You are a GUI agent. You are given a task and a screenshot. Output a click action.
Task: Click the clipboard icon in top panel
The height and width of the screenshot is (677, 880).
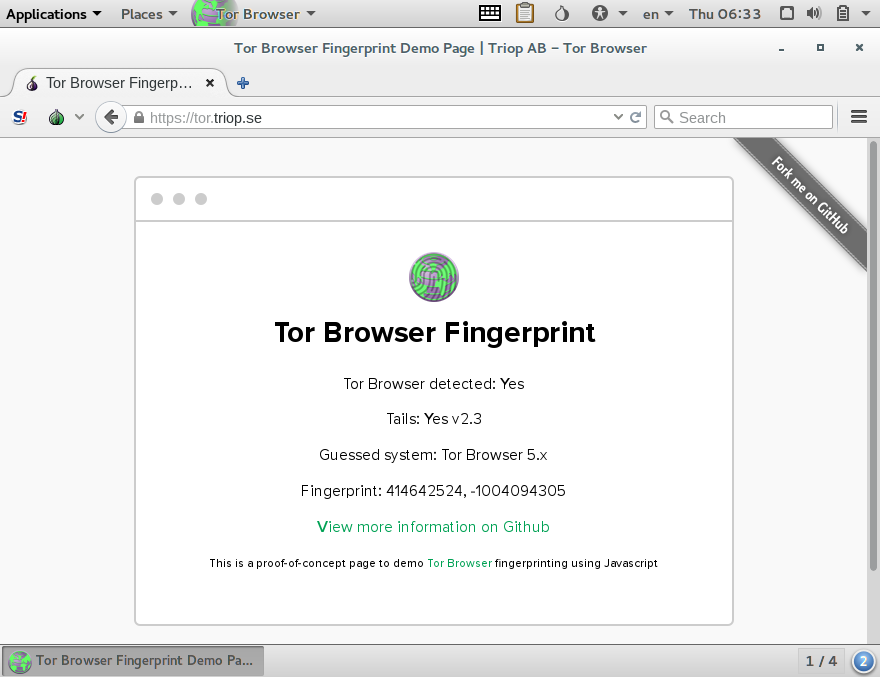[525, 14]
